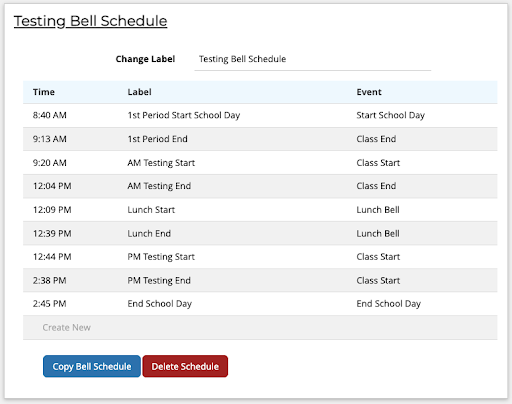Click the AM Testing Start label
512x404 pixels.
tap(161, 163)
